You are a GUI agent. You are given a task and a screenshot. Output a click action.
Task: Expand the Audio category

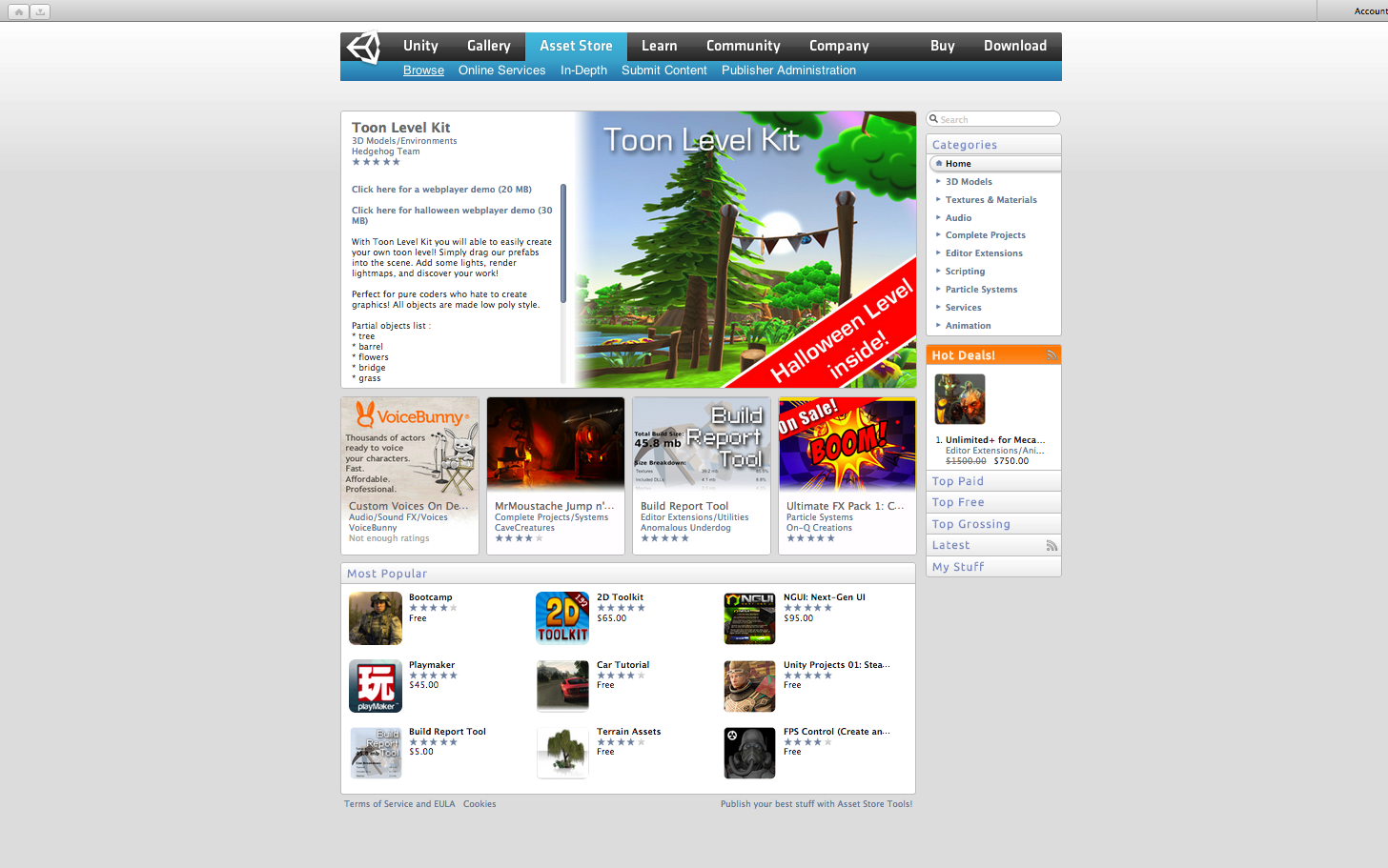(x=958, y=218)
